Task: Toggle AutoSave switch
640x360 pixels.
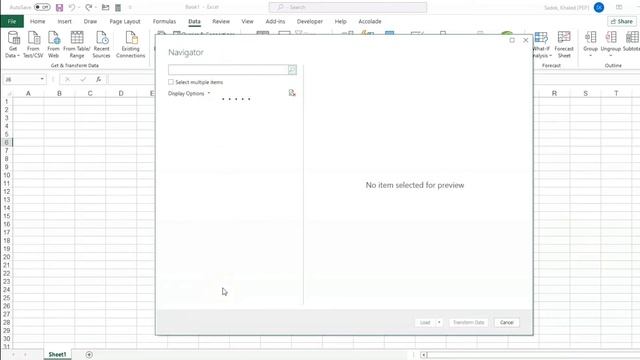Action: [42, 7]
